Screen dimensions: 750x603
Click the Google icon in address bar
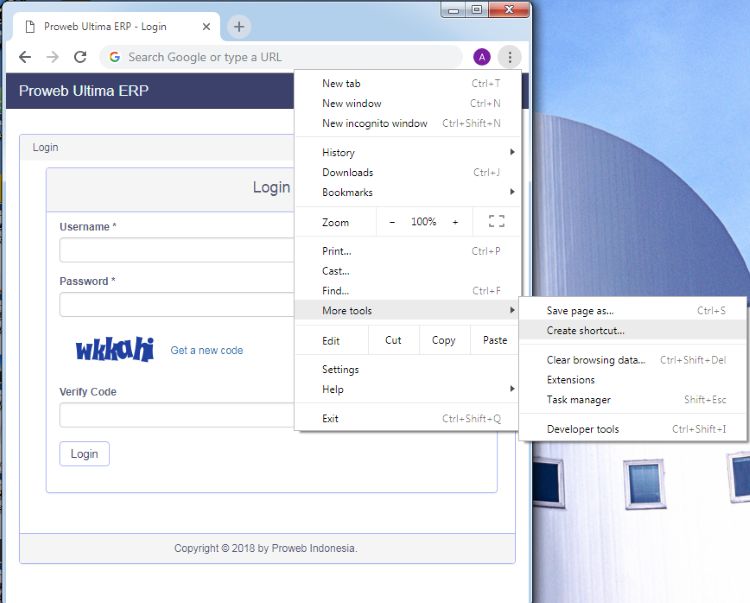[114, 57]
